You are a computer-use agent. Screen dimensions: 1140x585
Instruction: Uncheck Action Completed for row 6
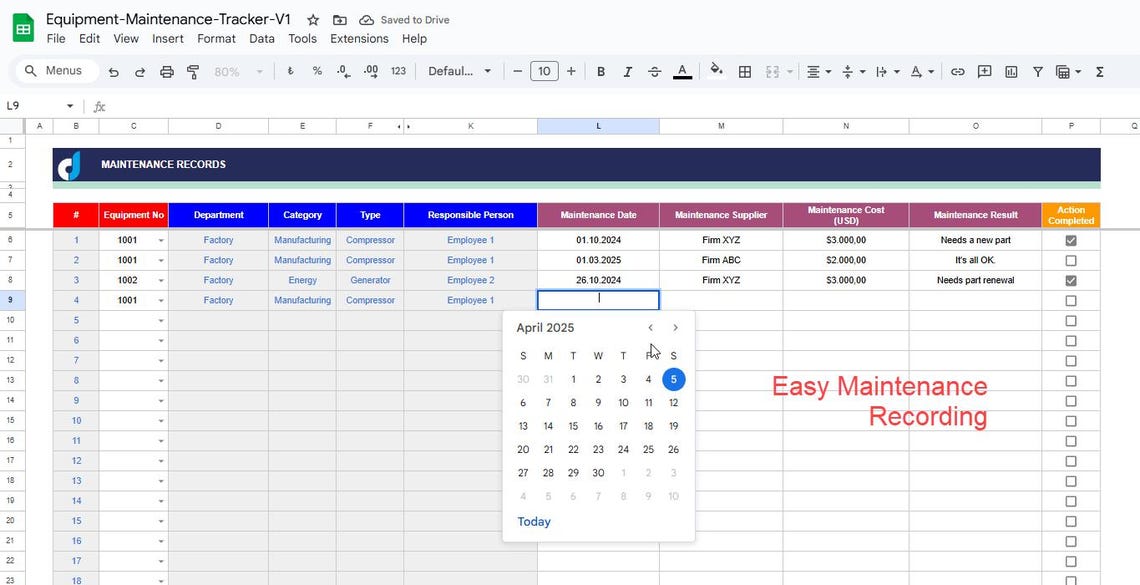point(1071,240)
